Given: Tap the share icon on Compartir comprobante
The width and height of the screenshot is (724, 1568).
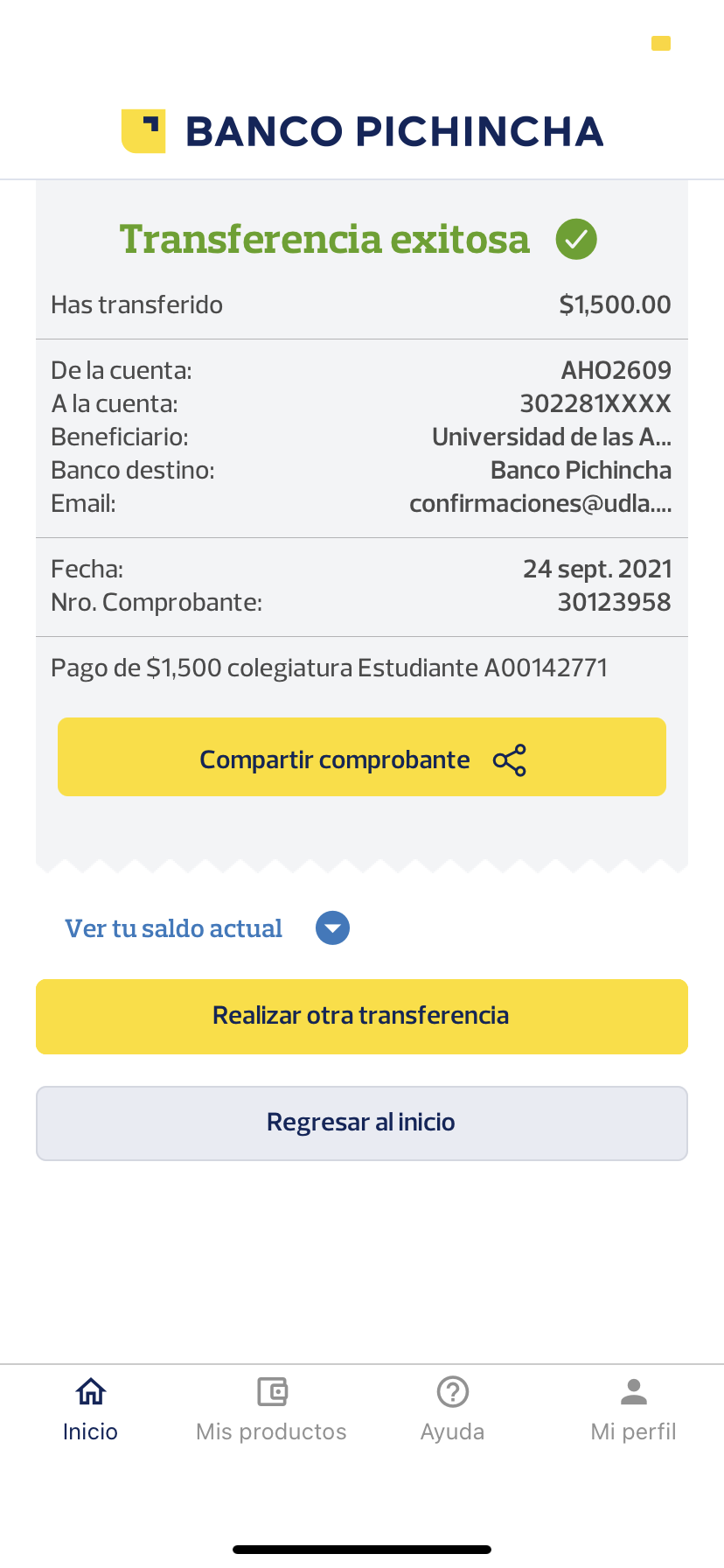Looking at the screenshot, I should 510,760.
